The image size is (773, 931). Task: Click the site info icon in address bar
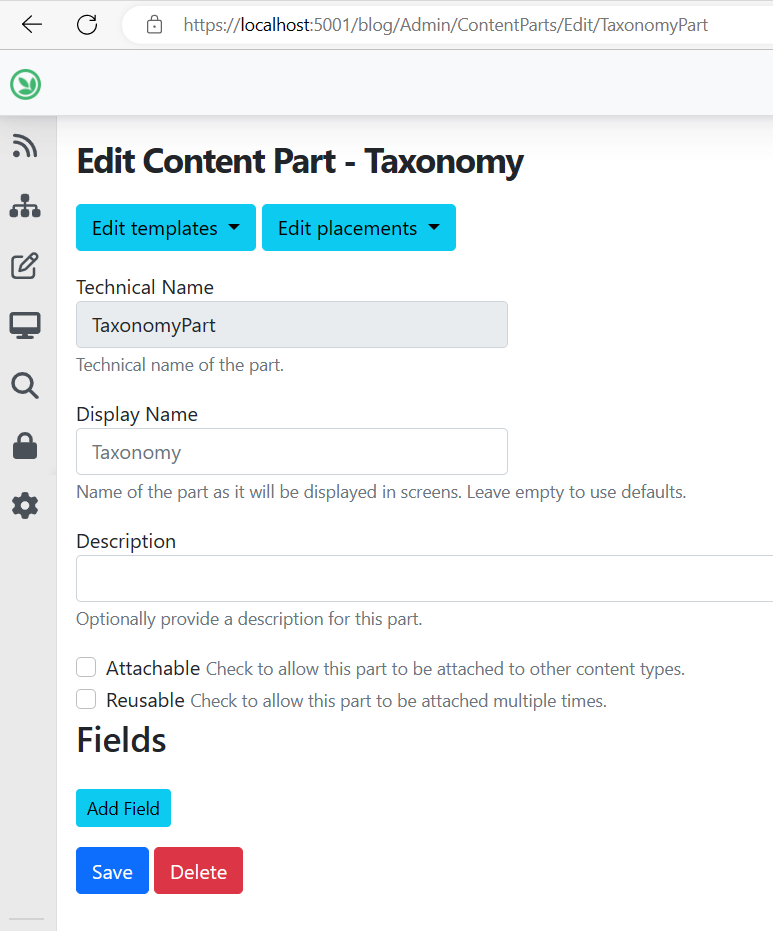click(154, 24)
